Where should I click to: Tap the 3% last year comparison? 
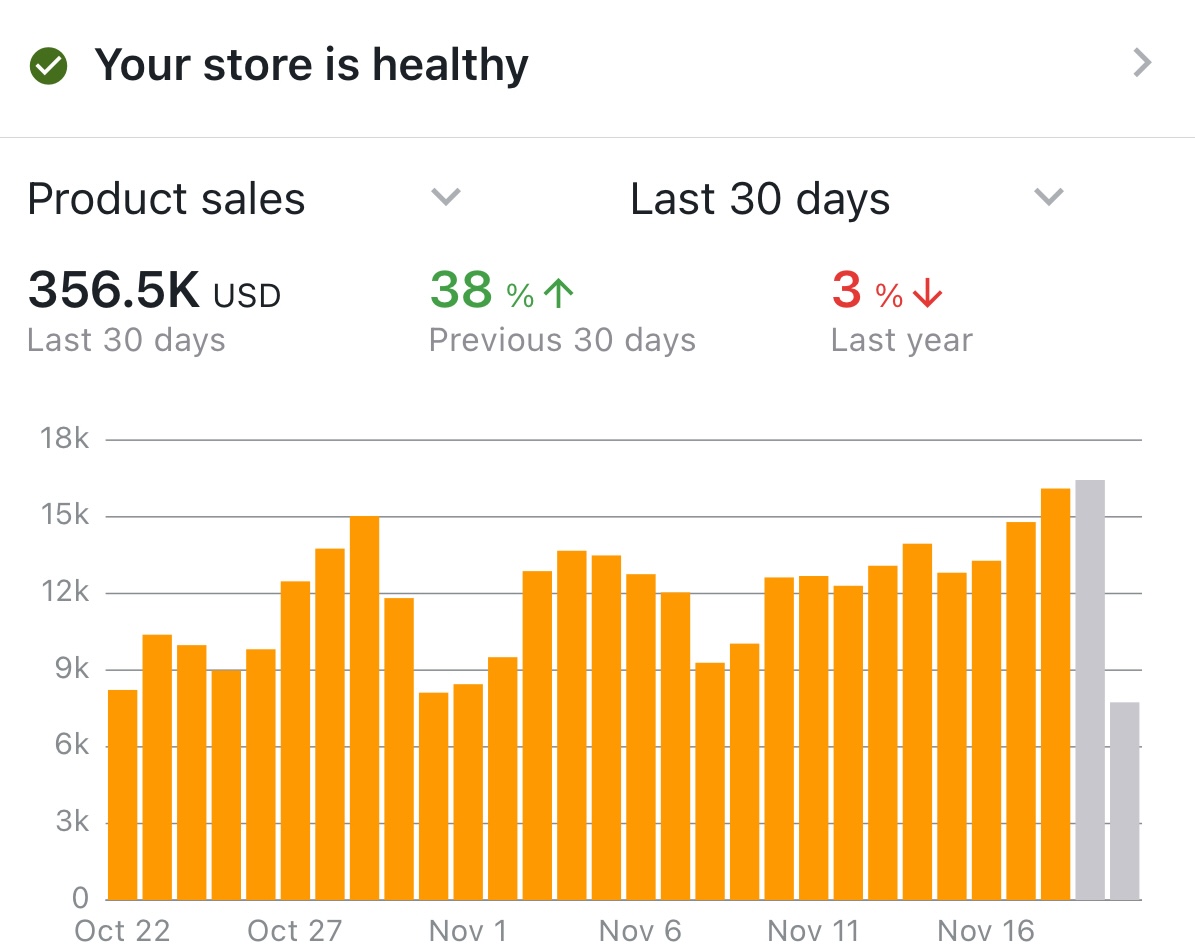coord(848,292)
